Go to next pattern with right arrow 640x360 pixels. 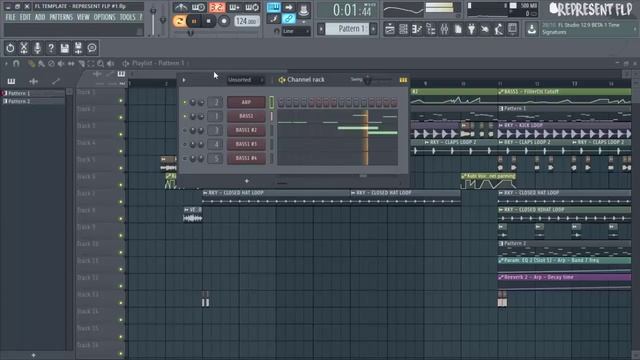(373, 29)
